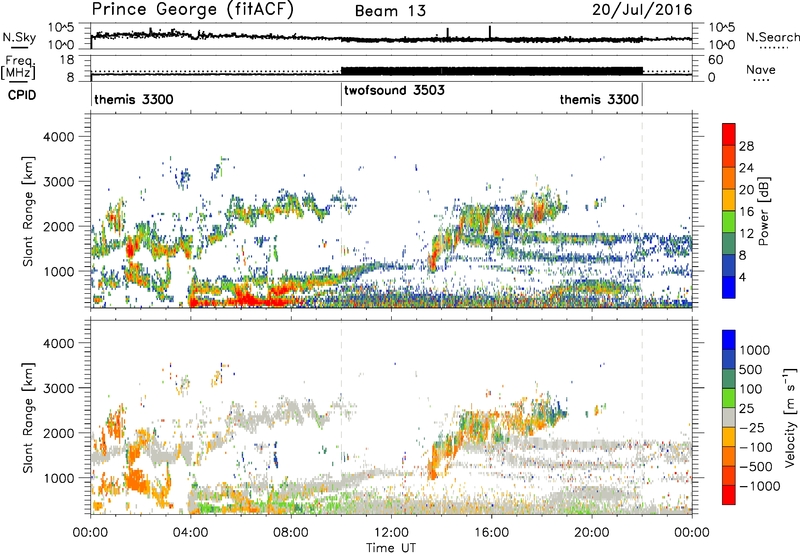Viewport: 800px width, 554px height.
Task: Click the positive "25" velocity colorbar value
Action: click(747, 409)
